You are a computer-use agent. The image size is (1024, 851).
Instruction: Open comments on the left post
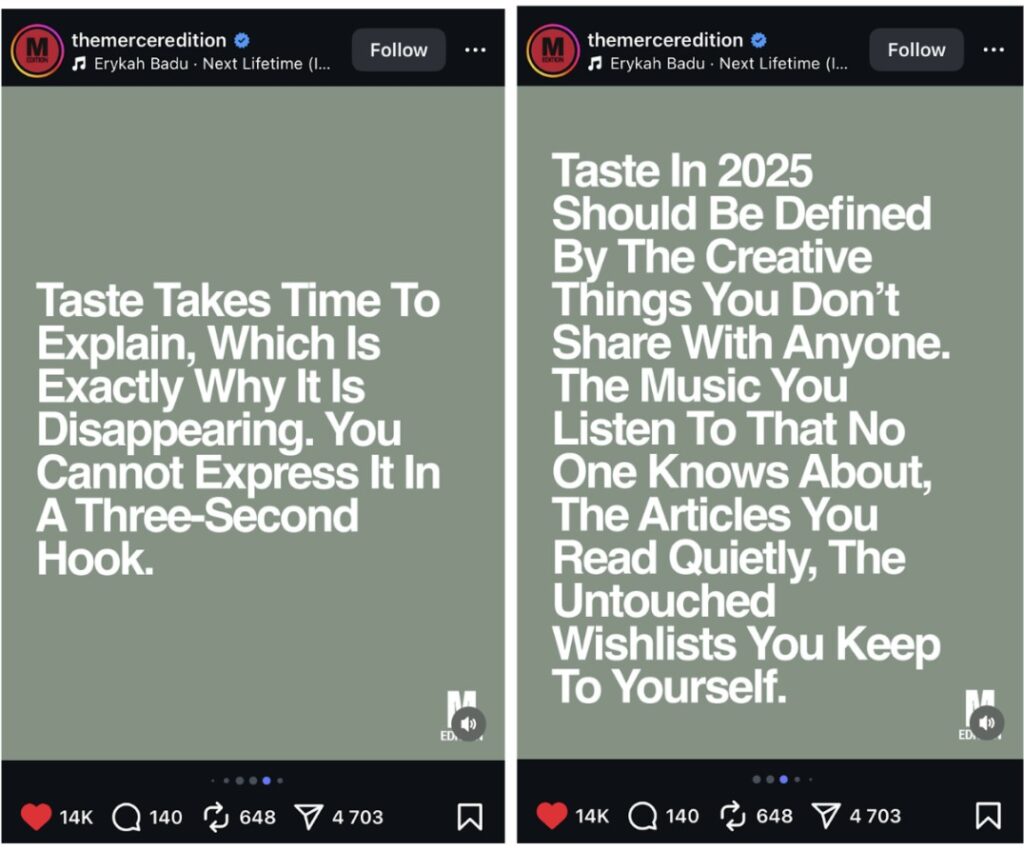(127, 817)
